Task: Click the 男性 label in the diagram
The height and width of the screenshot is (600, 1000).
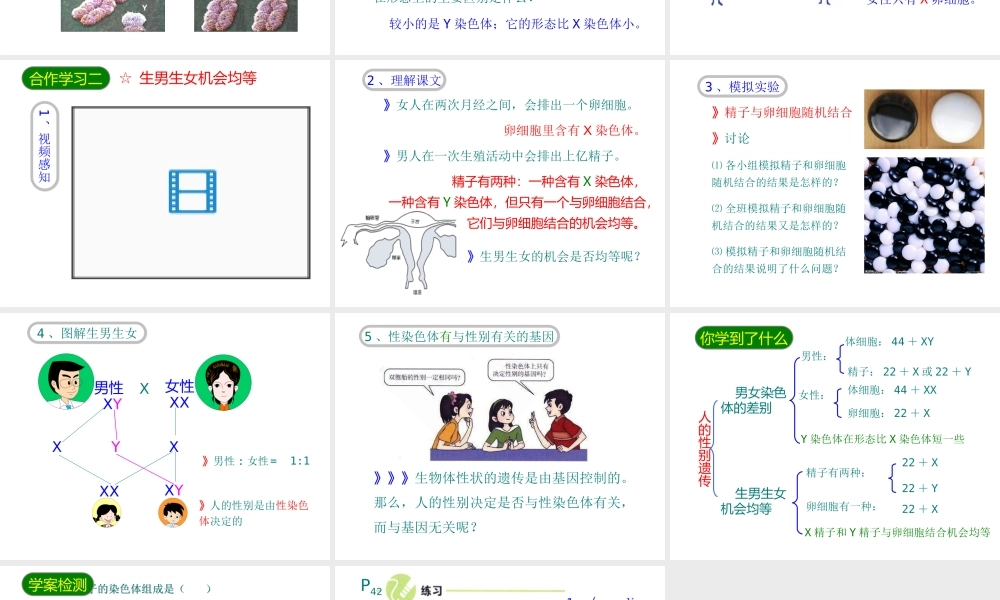Action: coord(108,388)
